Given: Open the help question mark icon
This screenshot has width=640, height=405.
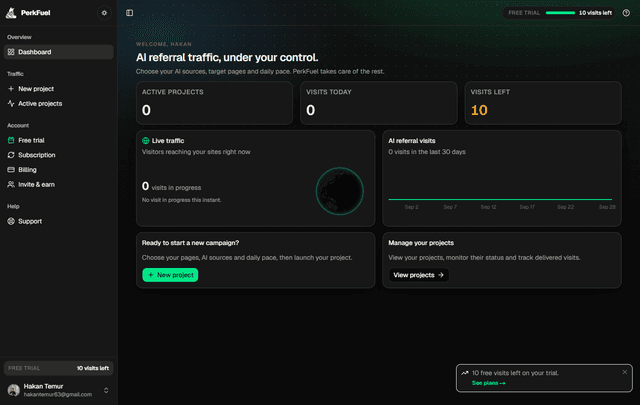Looking at the screenshot, I should pos(626,13).
